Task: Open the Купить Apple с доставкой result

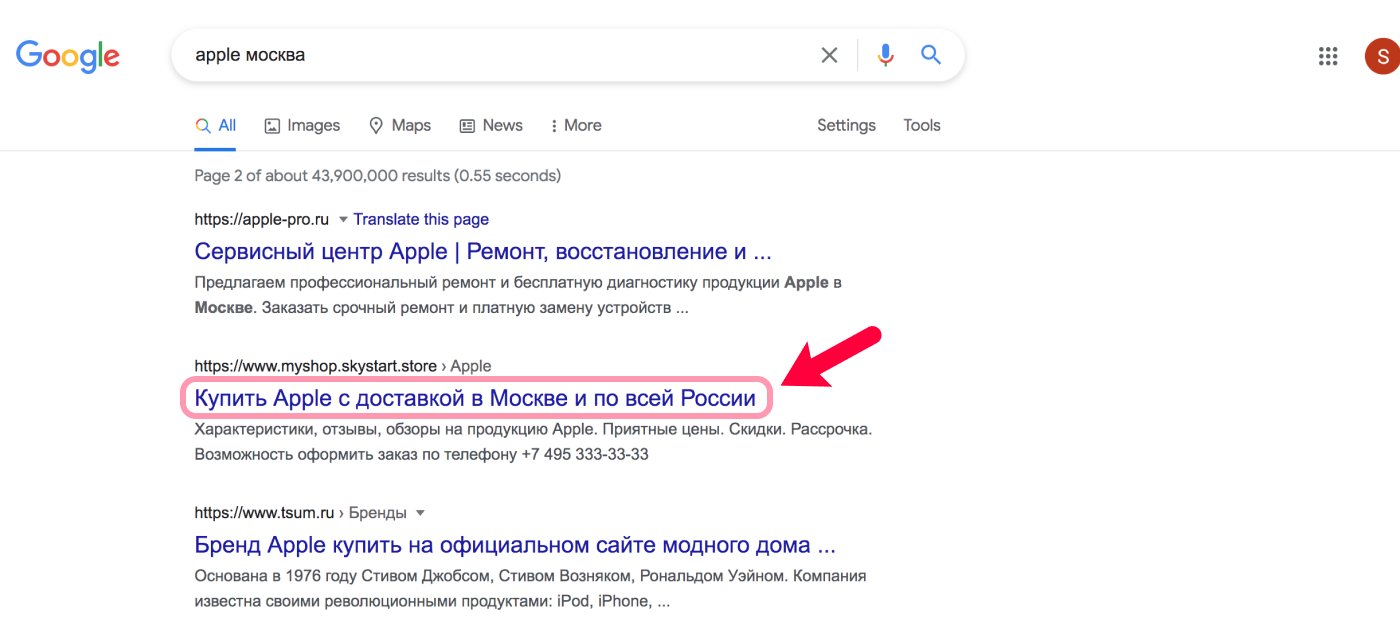Action: pos(475,398)
